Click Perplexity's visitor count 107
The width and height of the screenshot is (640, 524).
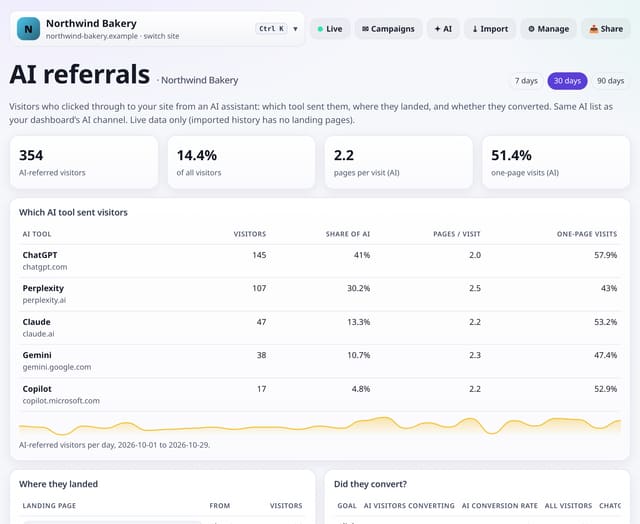point(259,288)
